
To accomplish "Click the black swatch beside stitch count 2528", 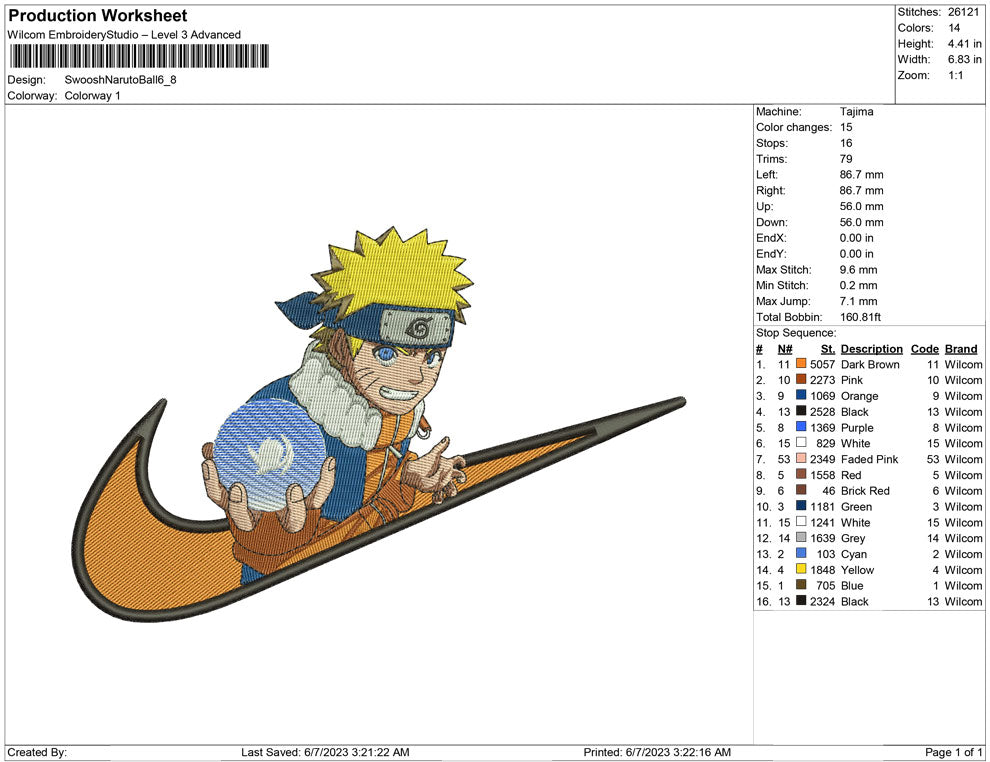I will pos(801,411).
